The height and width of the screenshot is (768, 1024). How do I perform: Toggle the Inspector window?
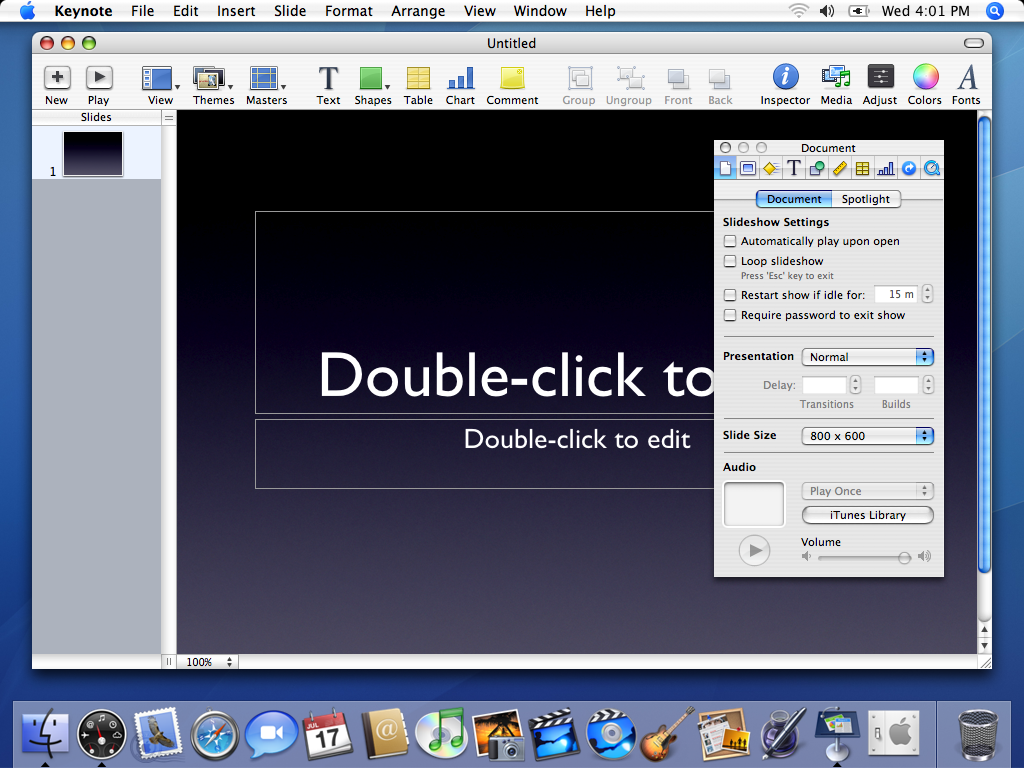click(x=785, y=85)
